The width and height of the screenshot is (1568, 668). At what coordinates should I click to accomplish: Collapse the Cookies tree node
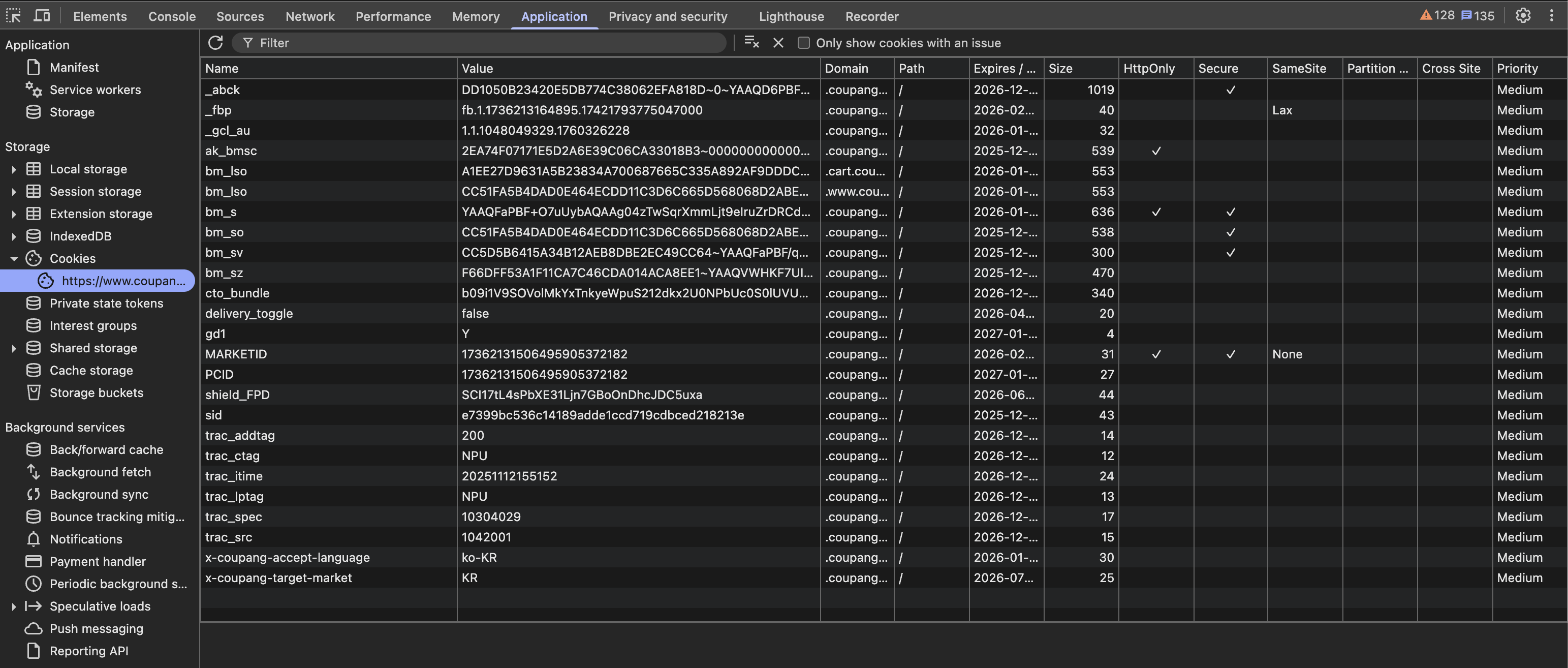click(x=14, y=259)
